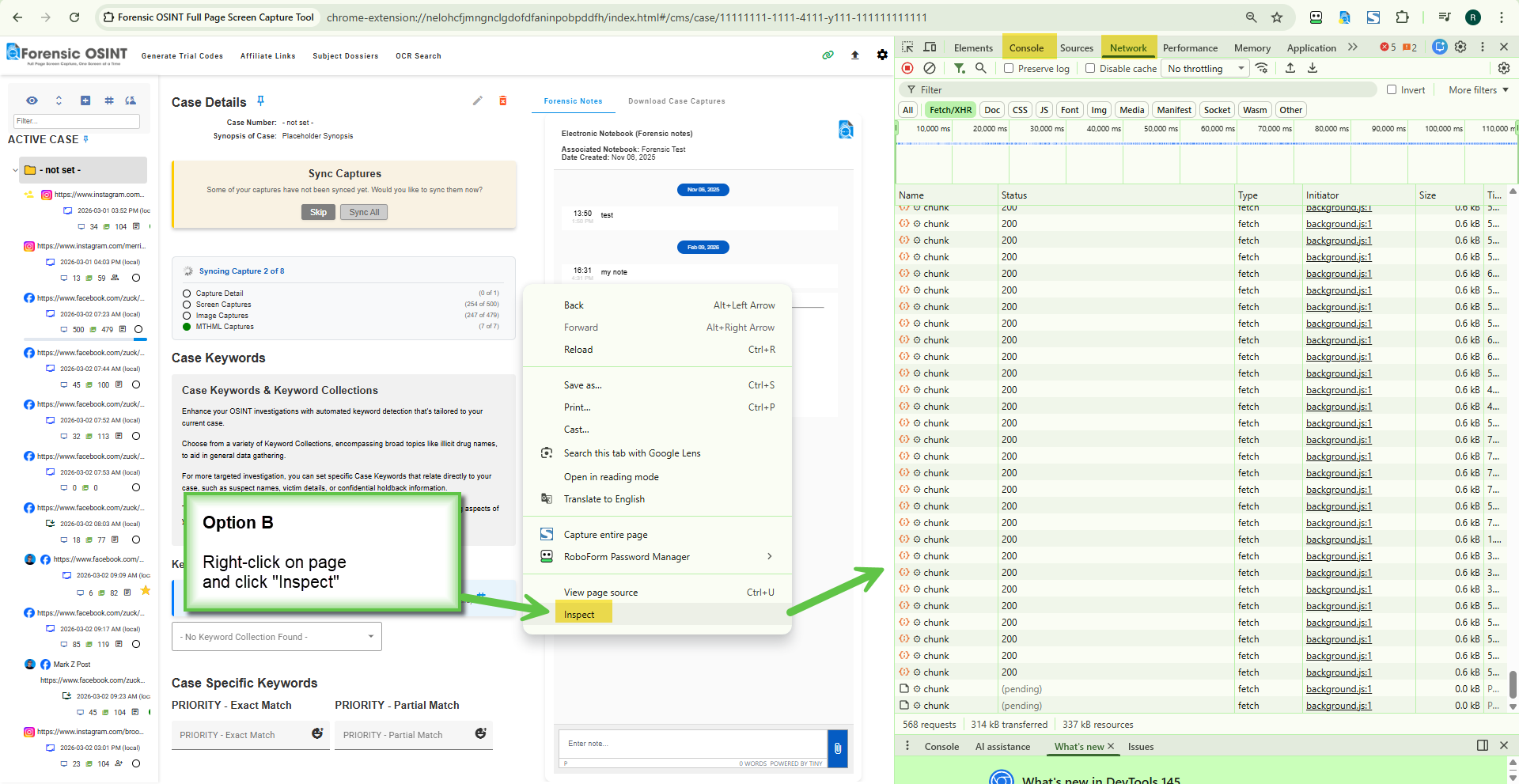Click the person sync icon in sidebar toolbar
This screenshot has width=1519, height=784.
pyautogui.click(x=131, y=100)
